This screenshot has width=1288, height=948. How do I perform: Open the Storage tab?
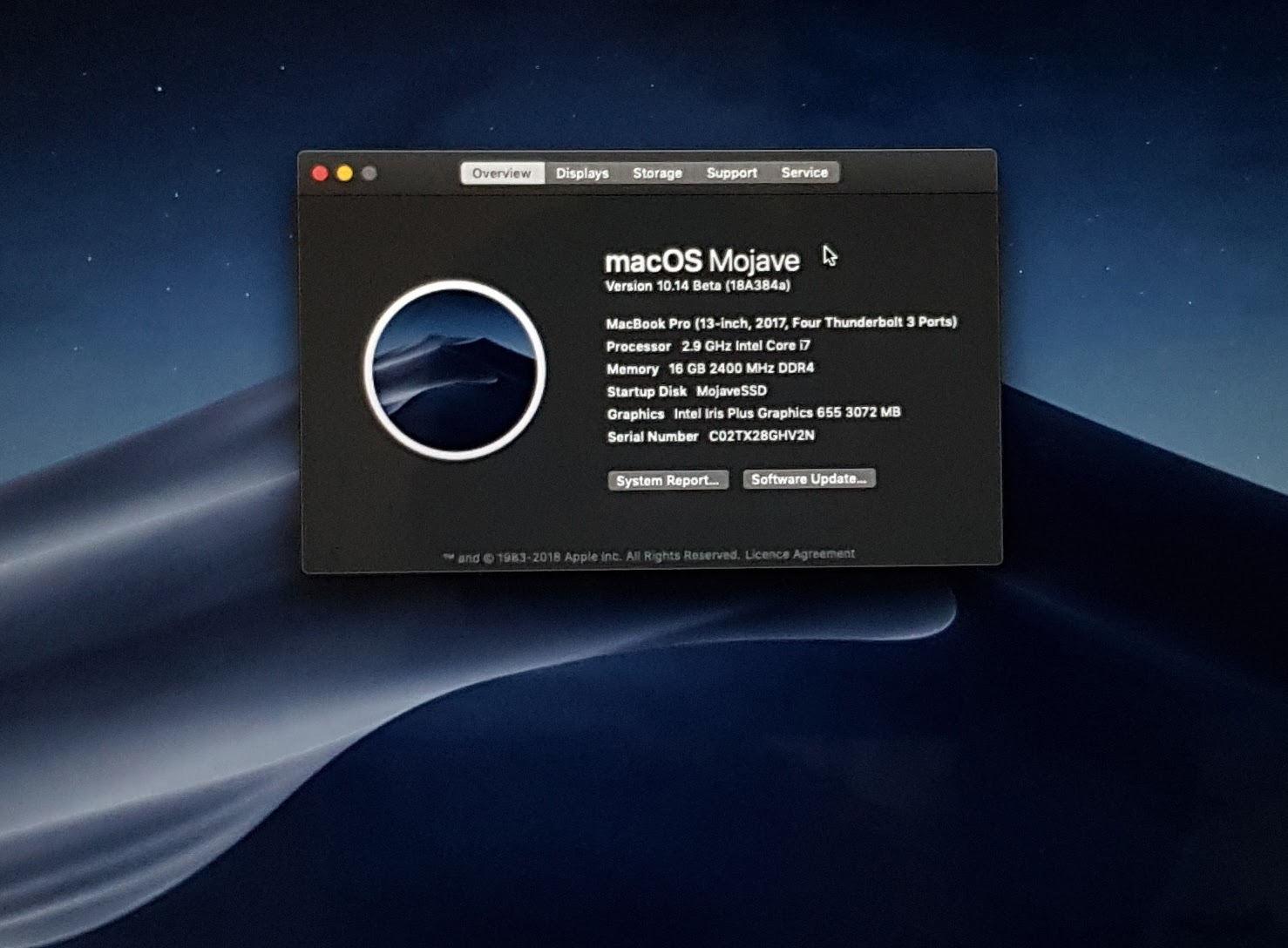657,173
